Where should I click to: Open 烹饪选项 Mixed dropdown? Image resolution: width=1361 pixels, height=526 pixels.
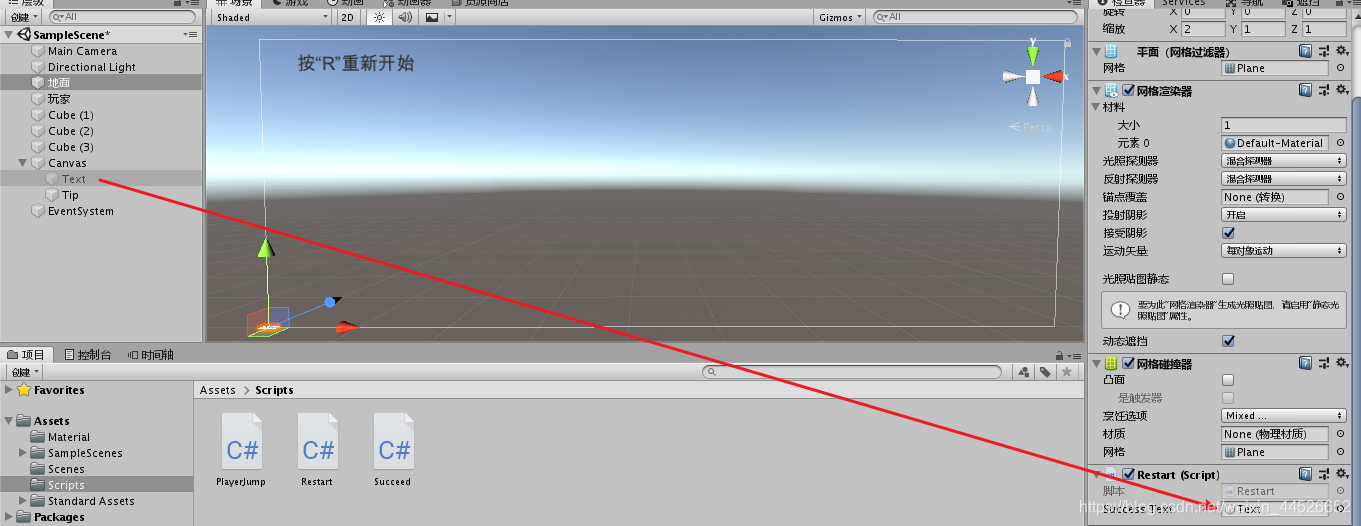(x=1284, y=416)
